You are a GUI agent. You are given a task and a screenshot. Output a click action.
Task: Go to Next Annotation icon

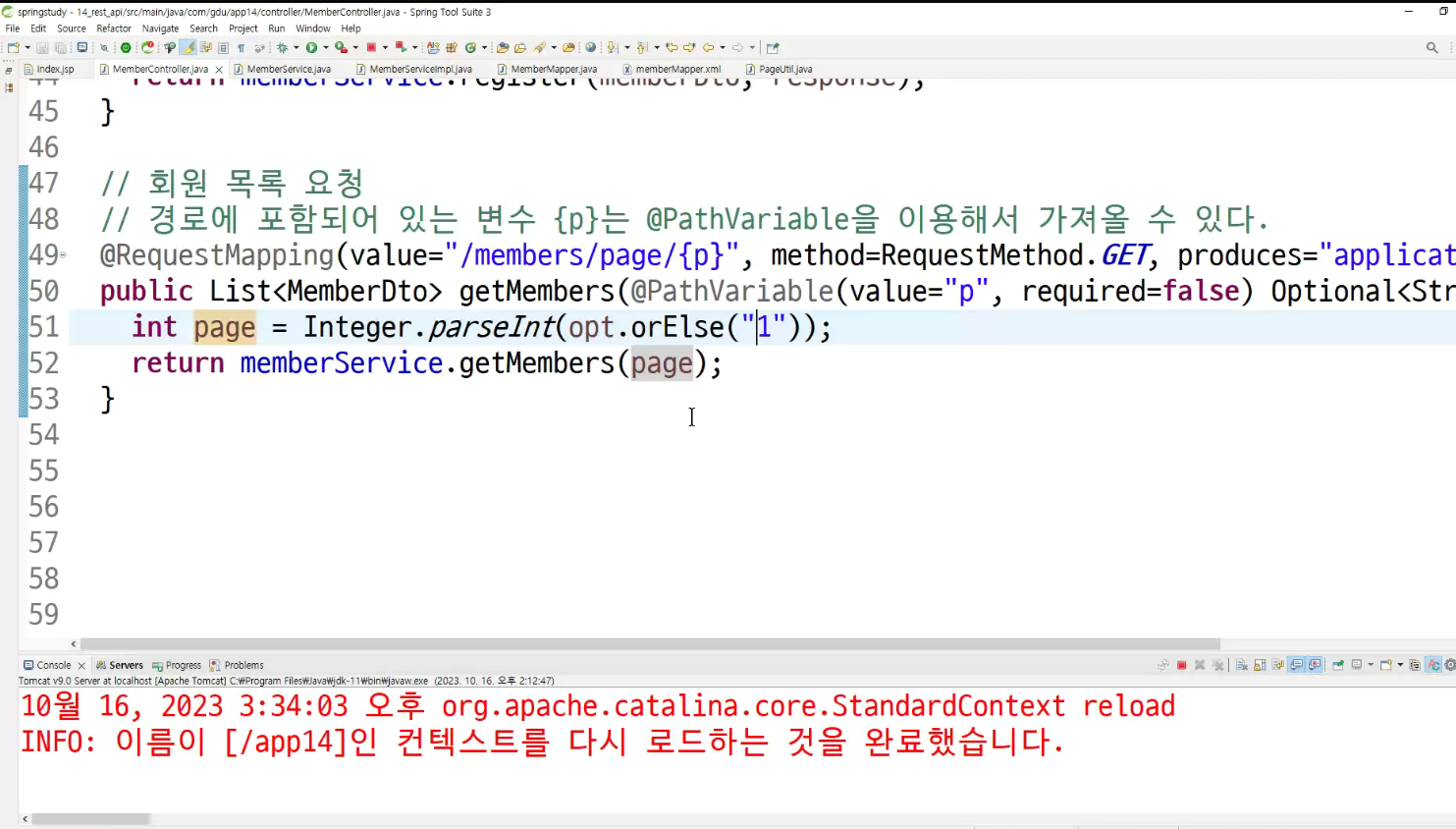(613, 47)
